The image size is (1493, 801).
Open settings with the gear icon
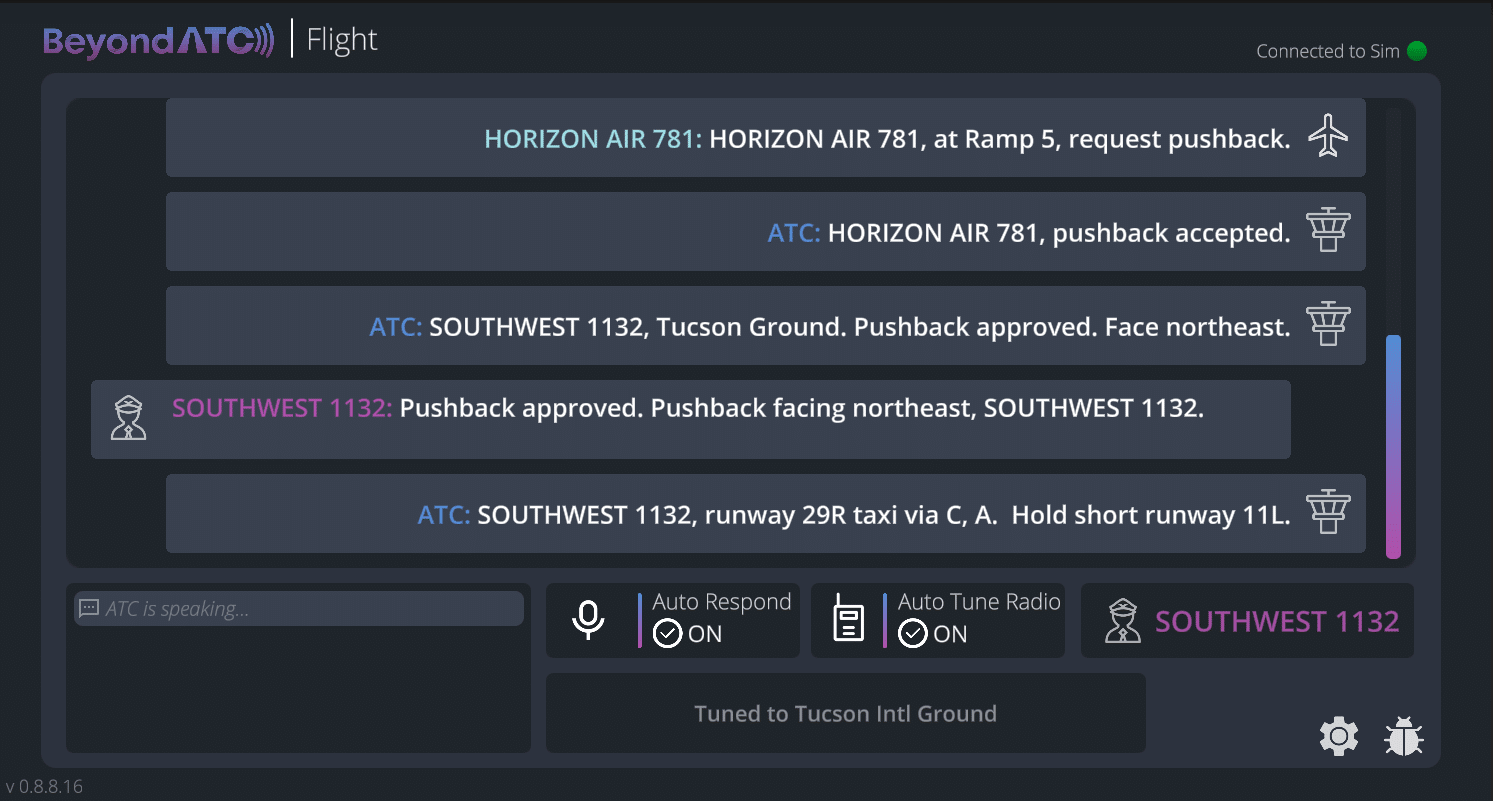point(1339,737)
